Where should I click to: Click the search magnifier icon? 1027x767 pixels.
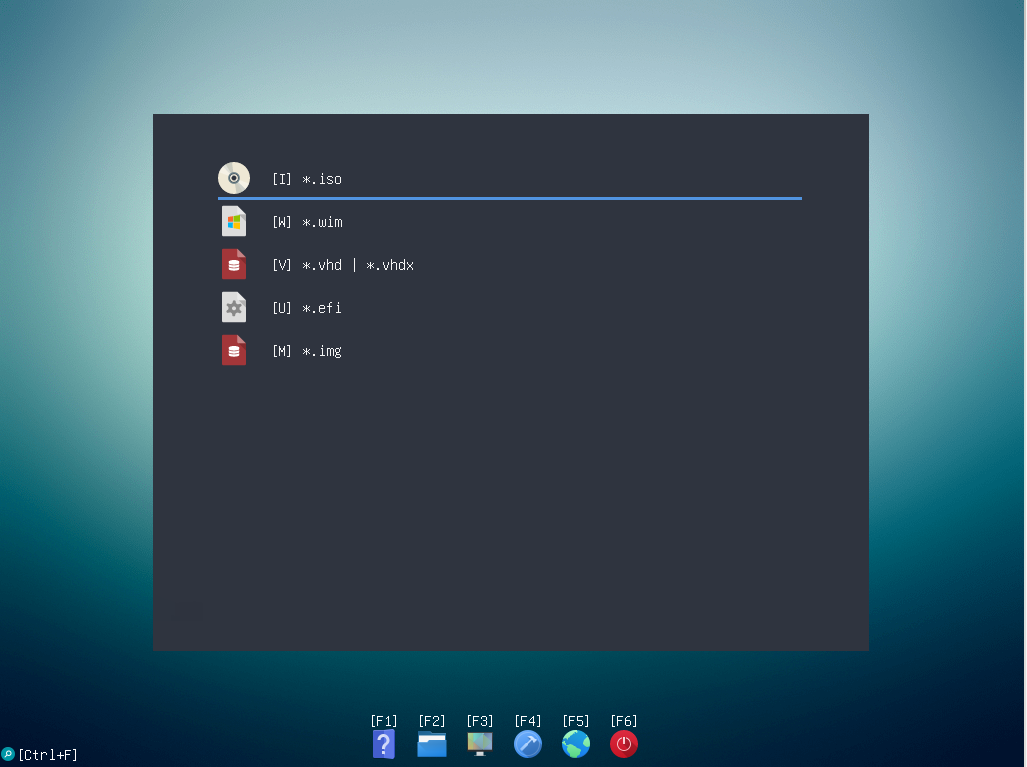click(x=8, y=754)
